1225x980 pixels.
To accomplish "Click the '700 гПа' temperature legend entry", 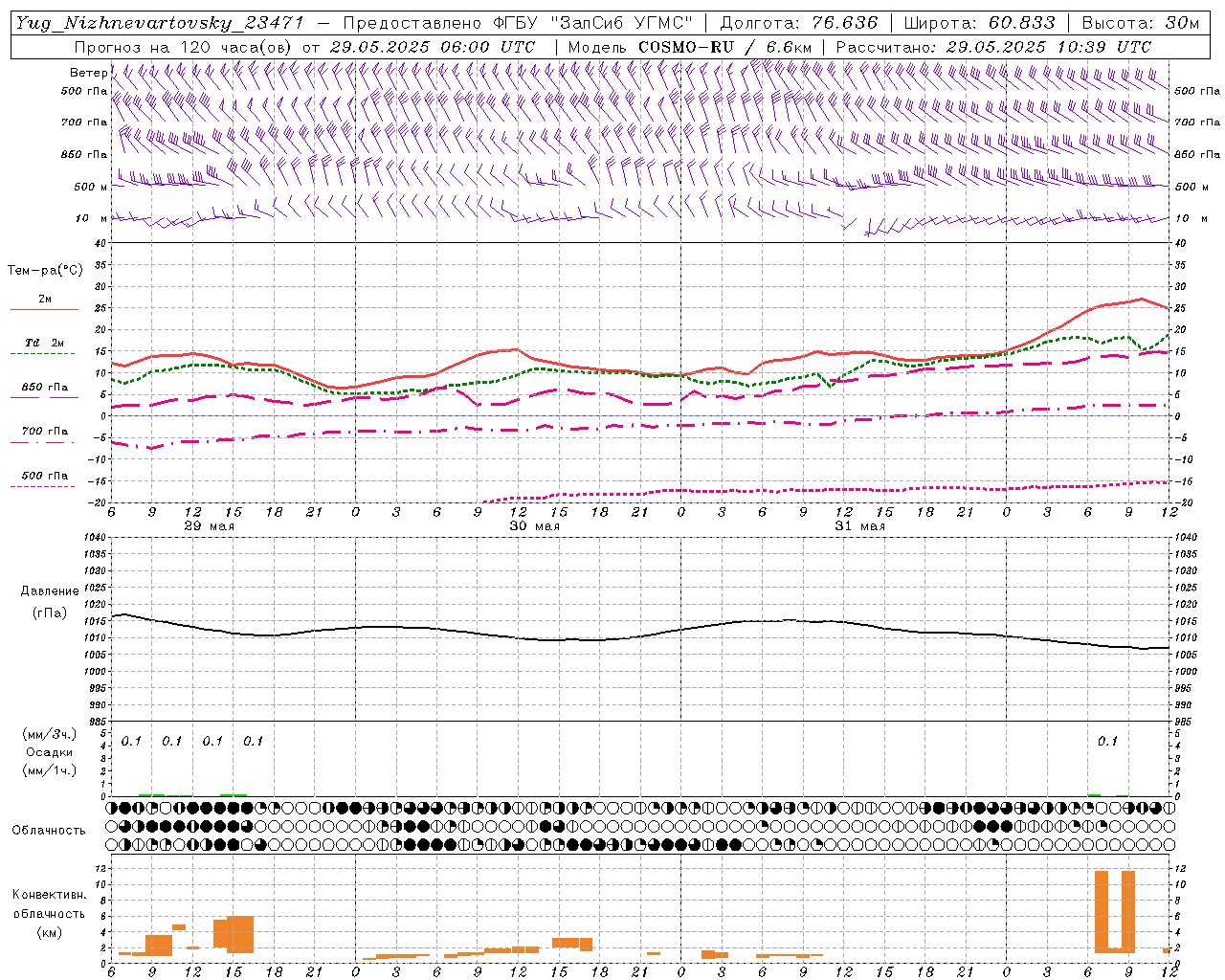I will coord(44,435).
